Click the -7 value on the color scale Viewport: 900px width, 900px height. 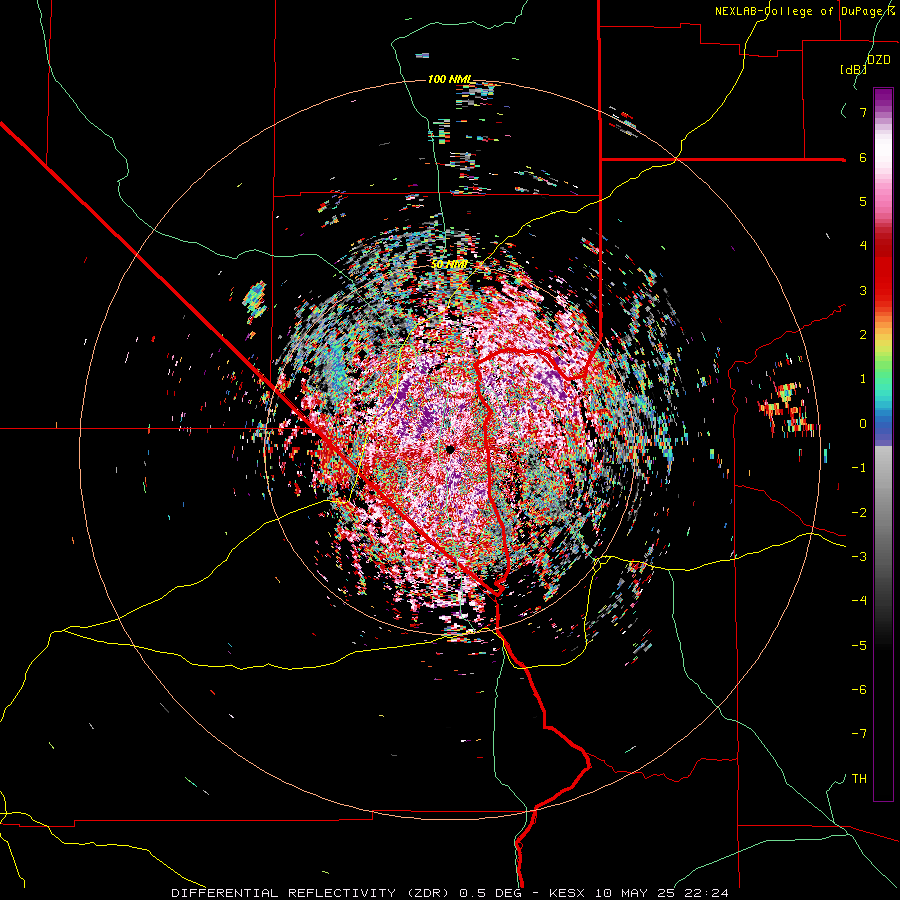coord(859,734)
